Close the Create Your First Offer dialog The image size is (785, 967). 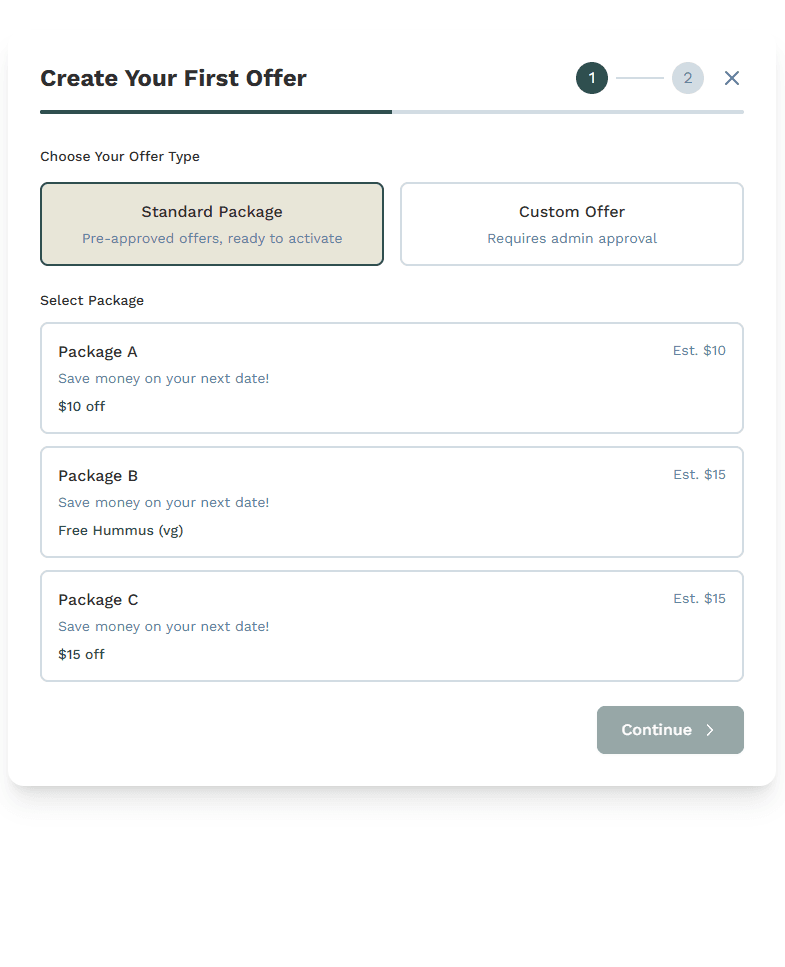732,78
